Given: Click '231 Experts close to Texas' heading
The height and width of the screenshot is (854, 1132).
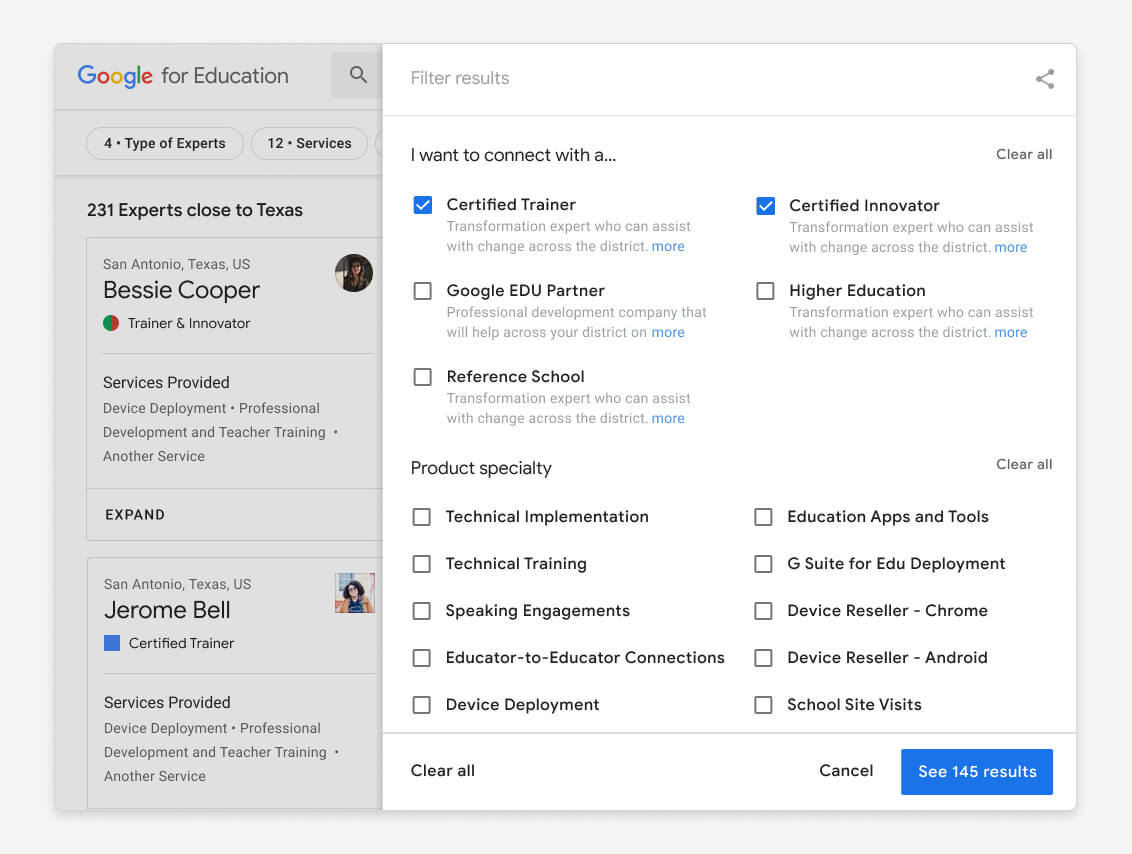Looking at the screenshot, I should [x=195, y=210].
